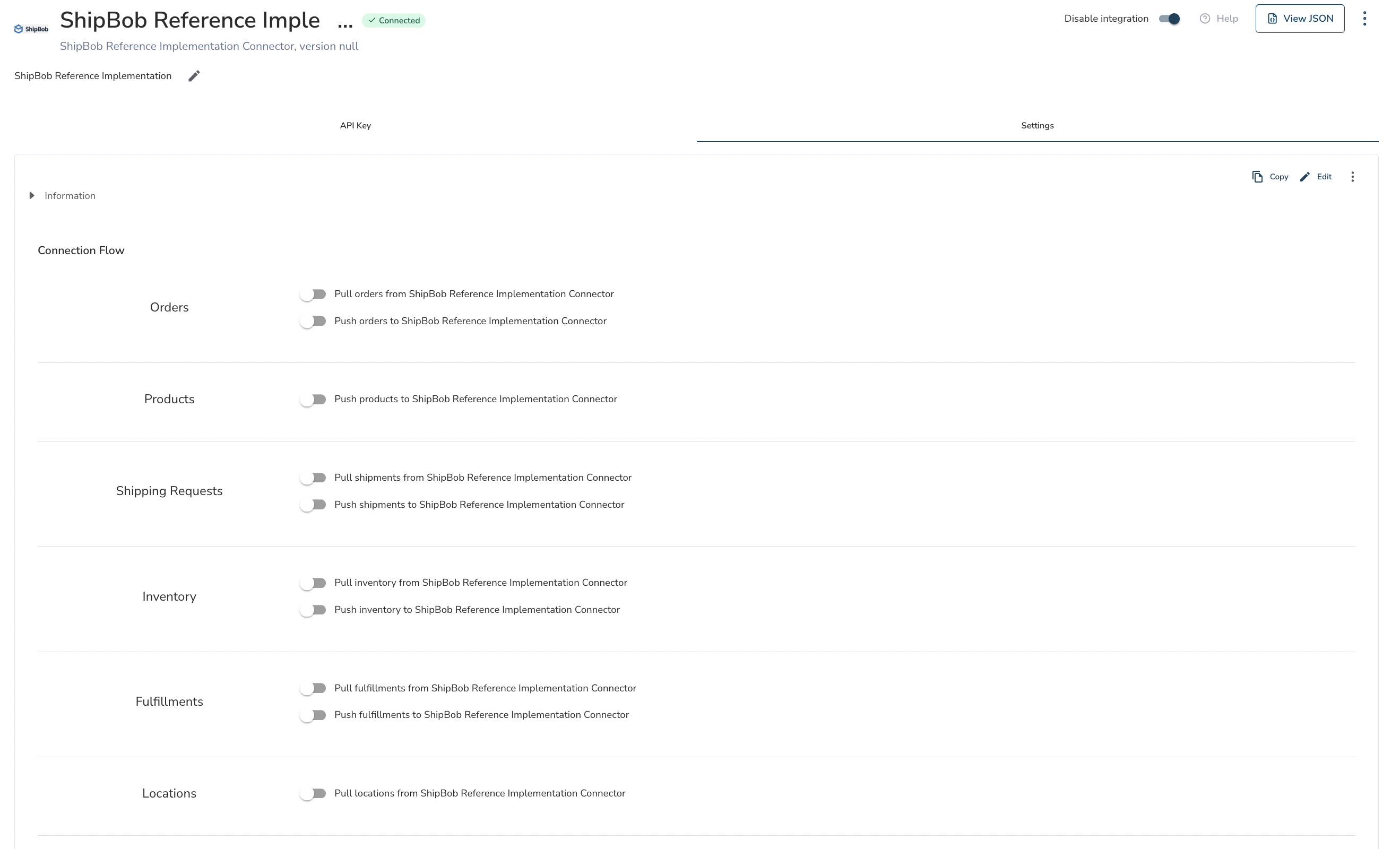Click the Copy label in settings card
Viewport: 1400px width, 849px height.
coord(1279,177)
